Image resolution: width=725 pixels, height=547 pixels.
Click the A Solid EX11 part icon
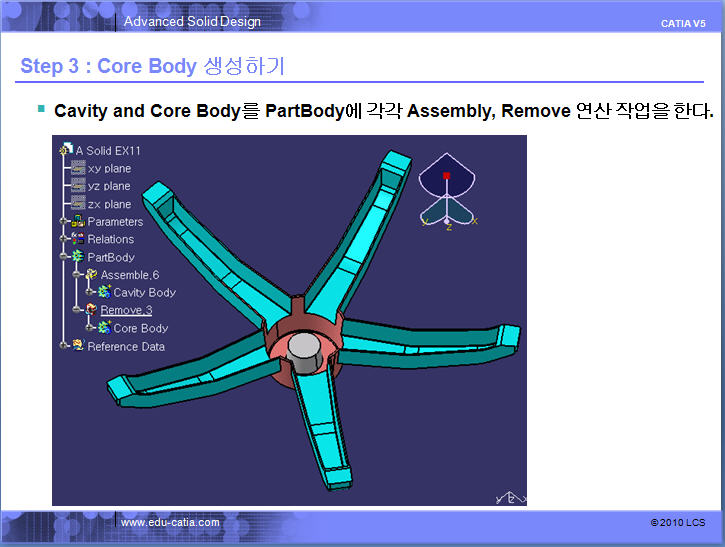67,151
